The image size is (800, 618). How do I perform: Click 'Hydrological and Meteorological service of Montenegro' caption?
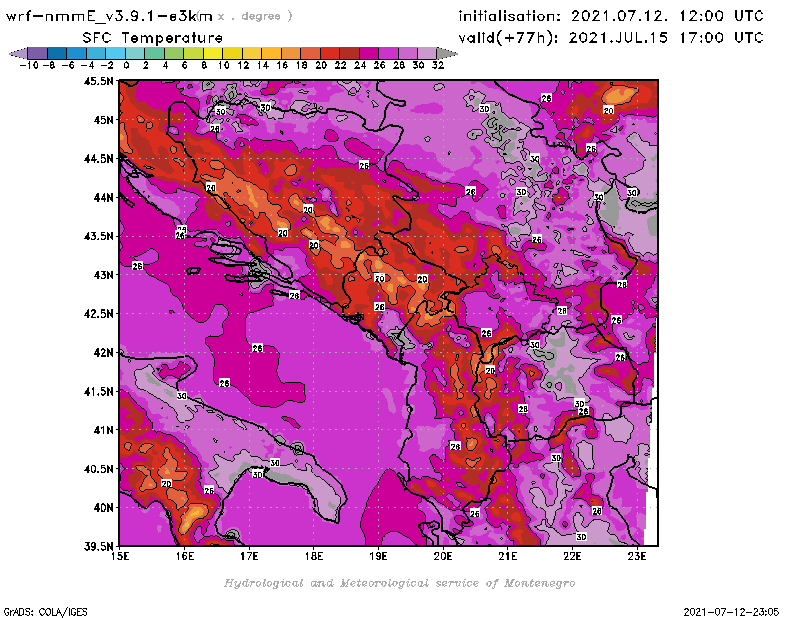click(x=399, y=583)
